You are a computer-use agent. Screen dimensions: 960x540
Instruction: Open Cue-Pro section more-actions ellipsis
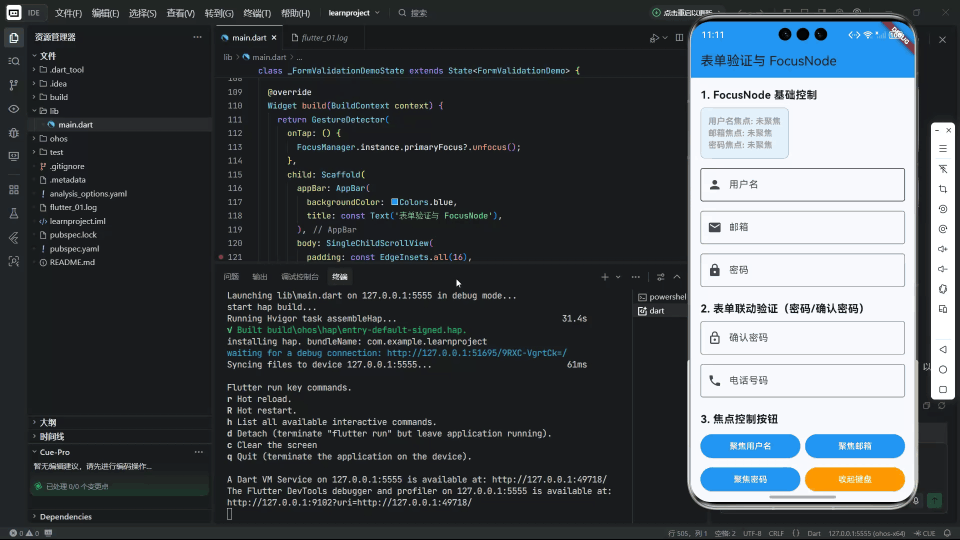[199, 452]
